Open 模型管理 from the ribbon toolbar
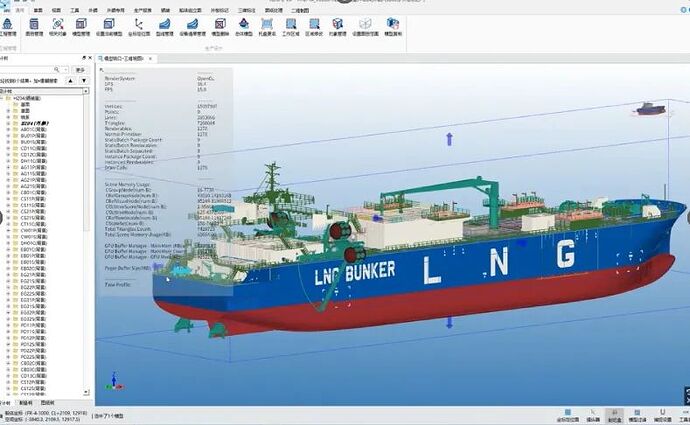The width and height of the screenshot is (690, 425). coord(80,26)
